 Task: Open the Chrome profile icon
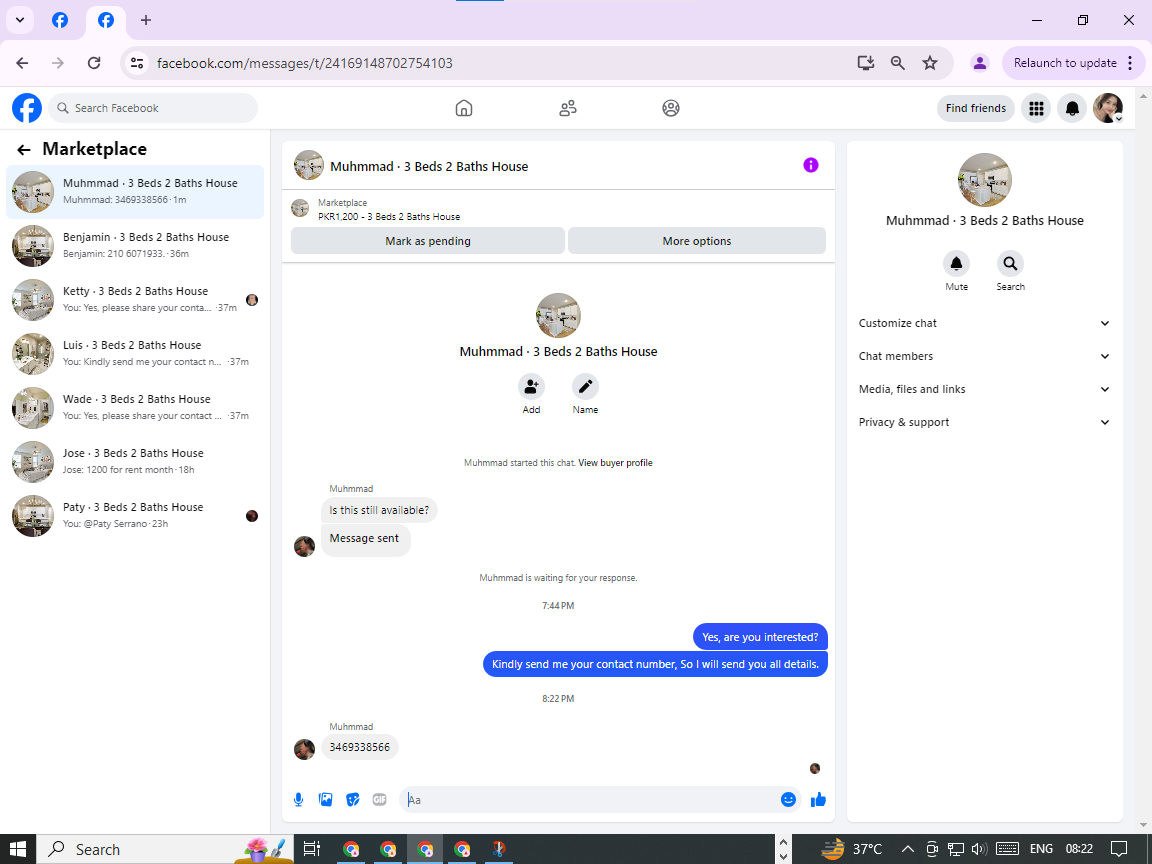pos(979,63)
